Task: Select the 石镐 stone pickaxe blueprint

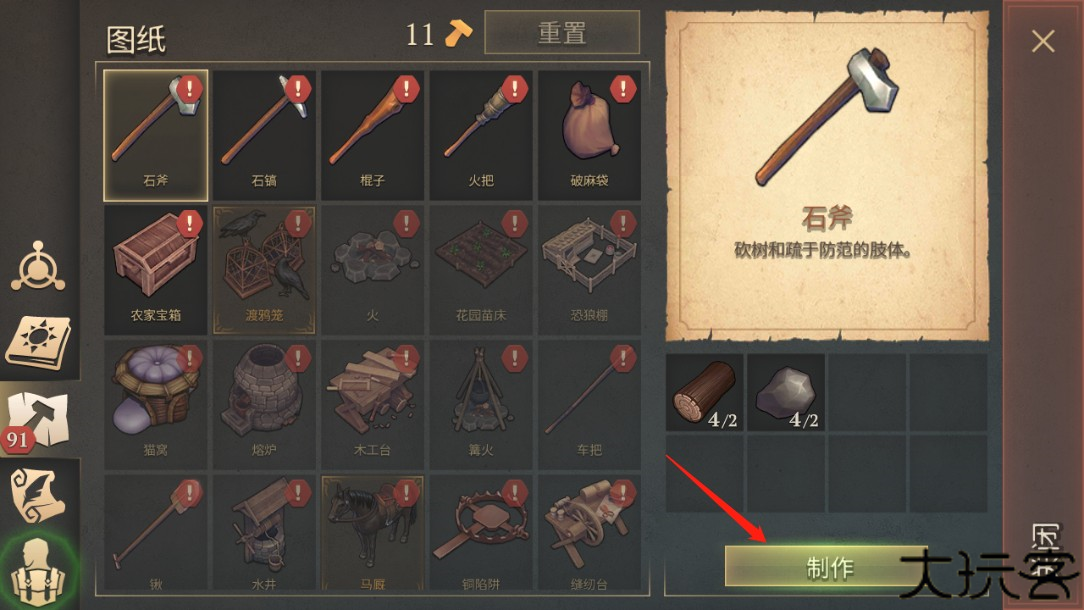Action: [x=264, y=135]
